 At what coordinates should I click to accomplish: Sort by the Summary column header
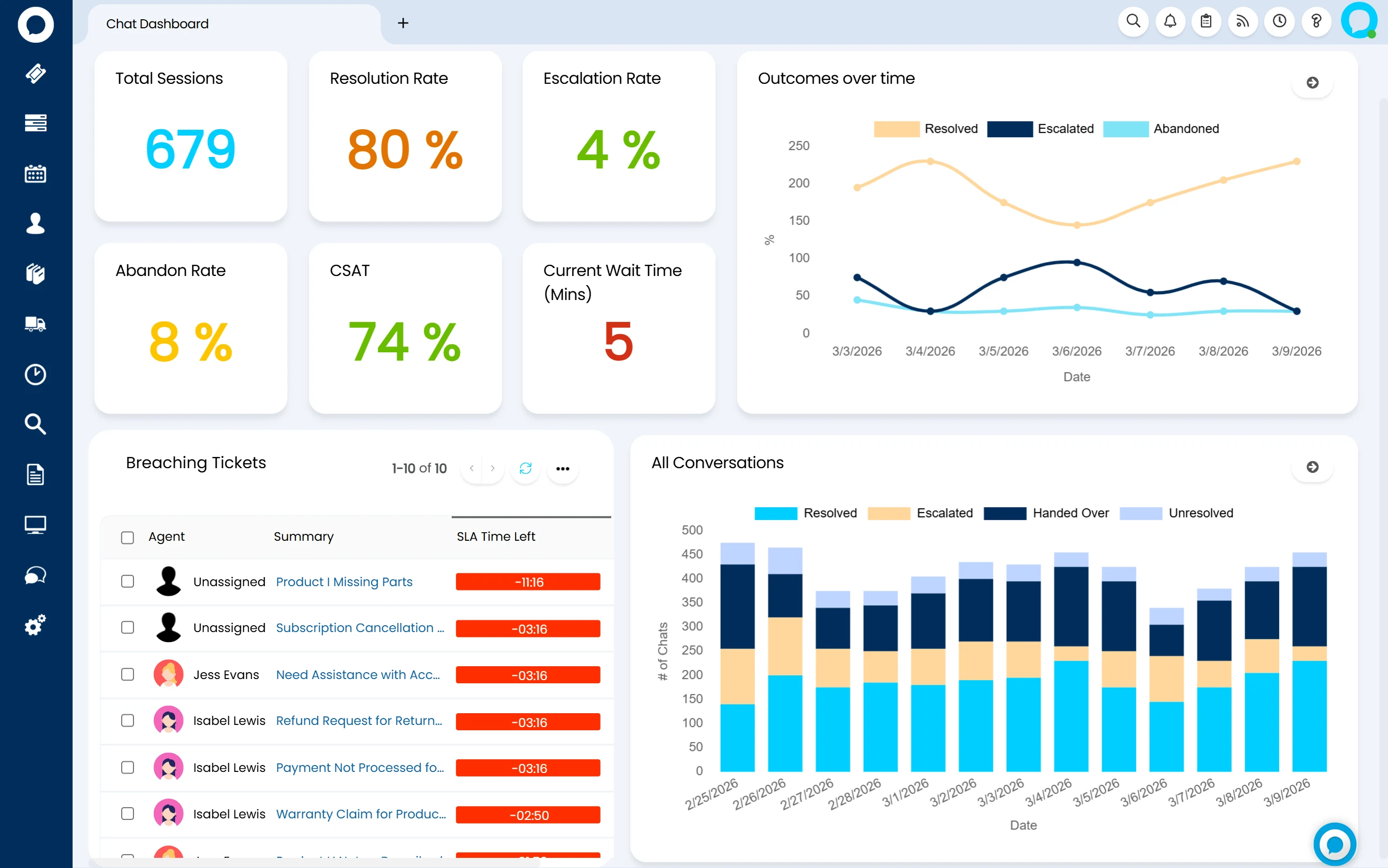(x=304, y=536)
